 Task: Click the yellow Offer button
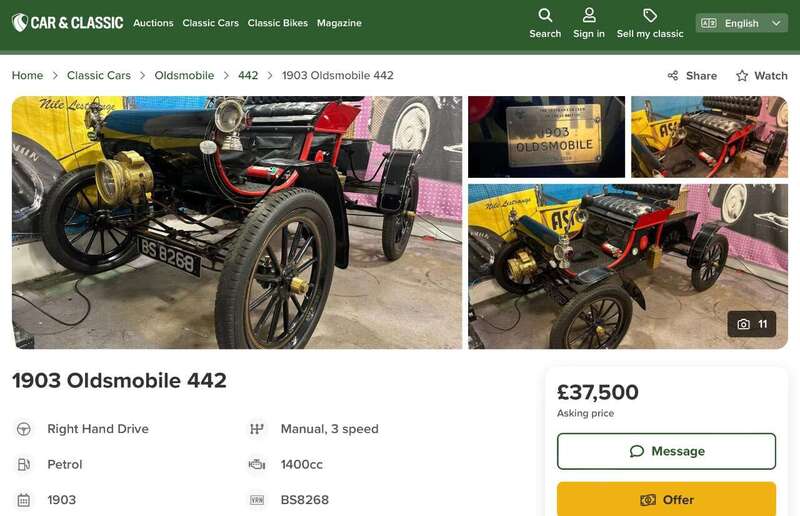coord(666,499)
